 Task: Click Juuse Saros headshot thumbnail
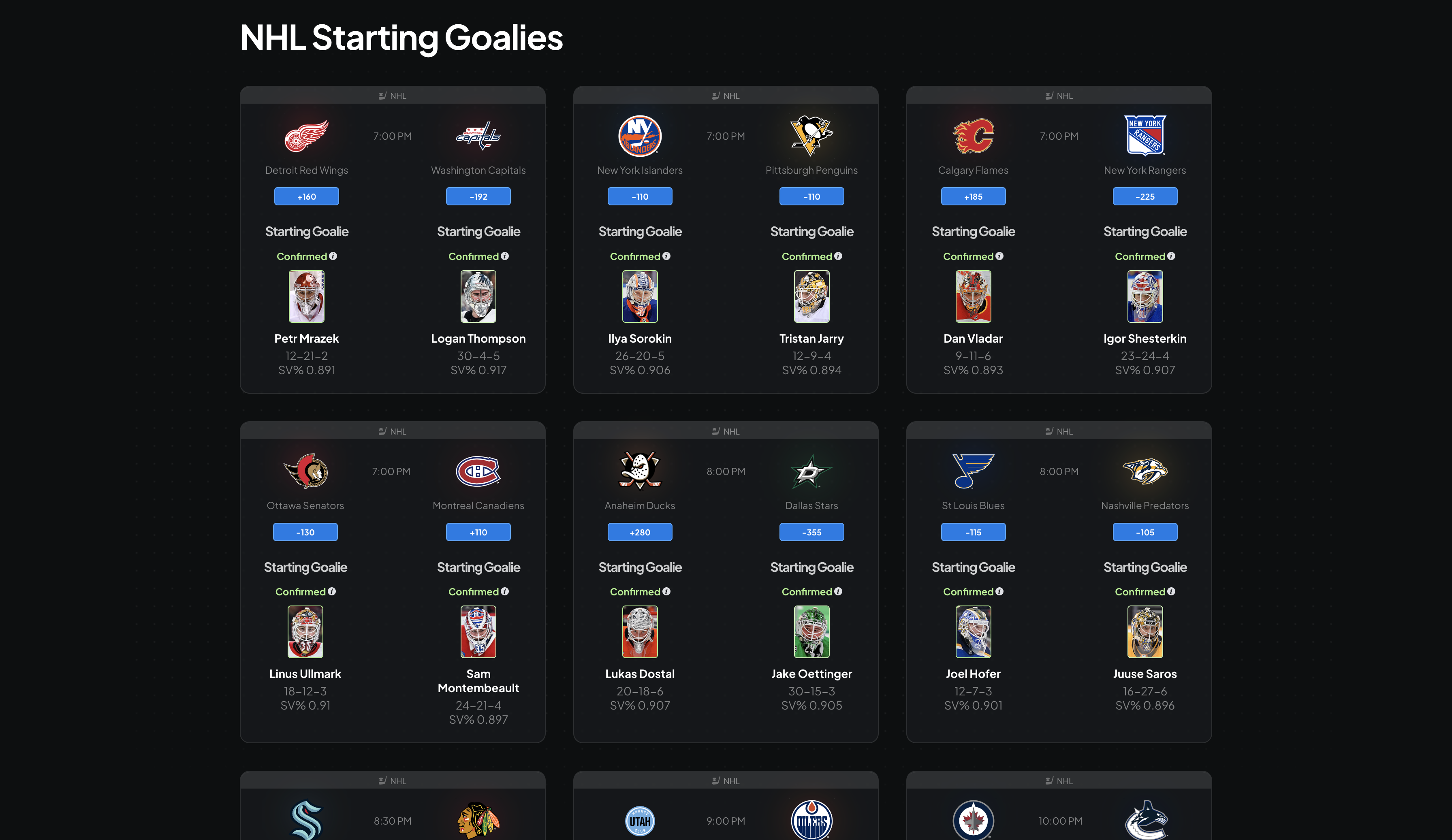point(1145,632)
